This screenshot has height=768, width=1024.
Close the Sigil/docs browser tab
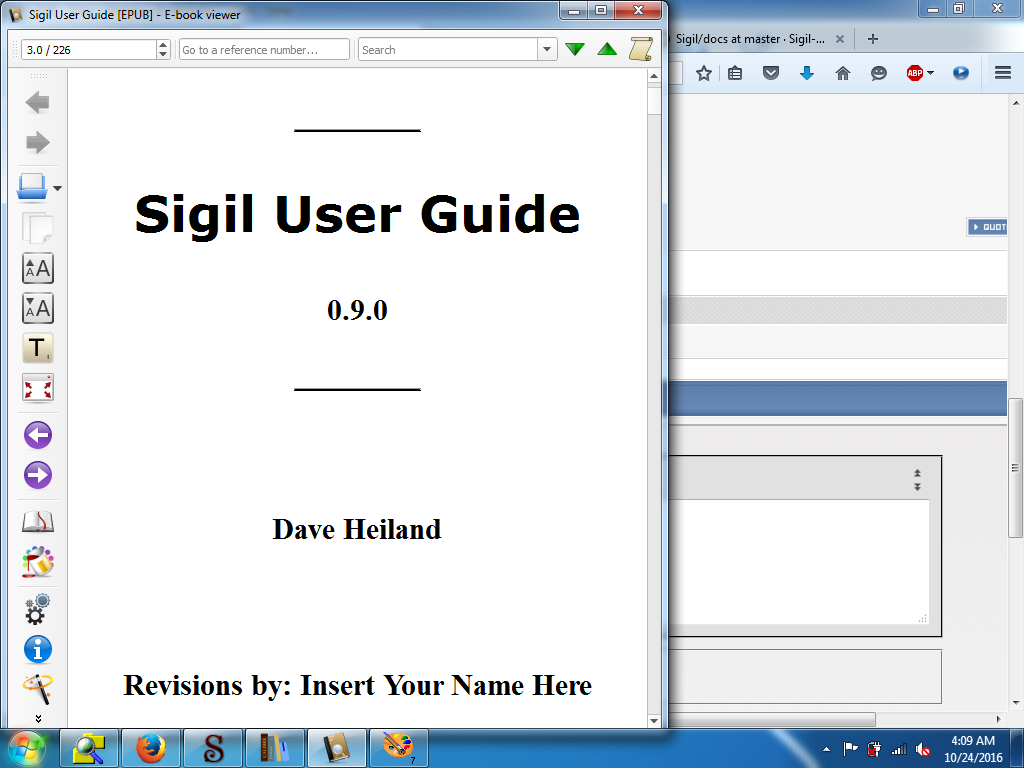pyautogui.click(x=840, y=39)
